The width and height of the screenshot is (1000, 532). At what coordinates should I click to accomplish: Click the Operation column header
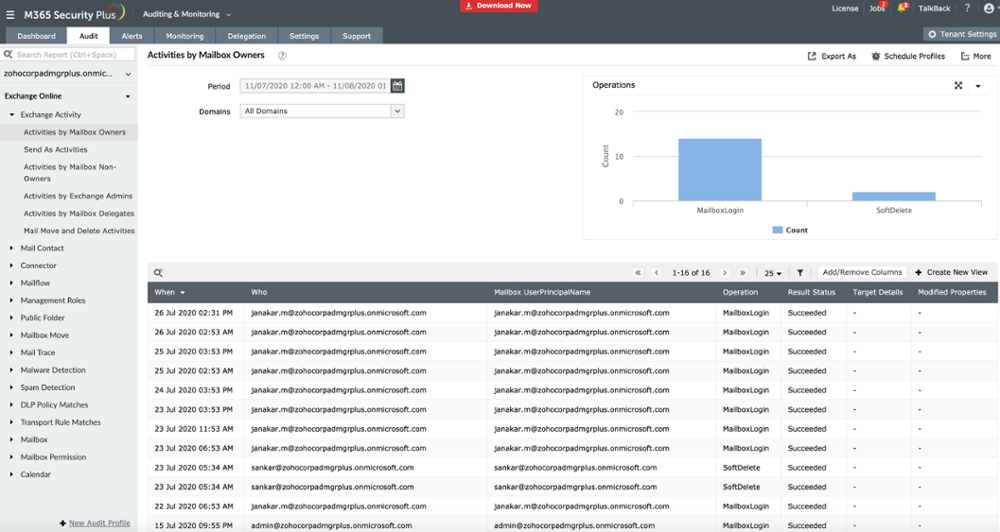tap(740, 292)
